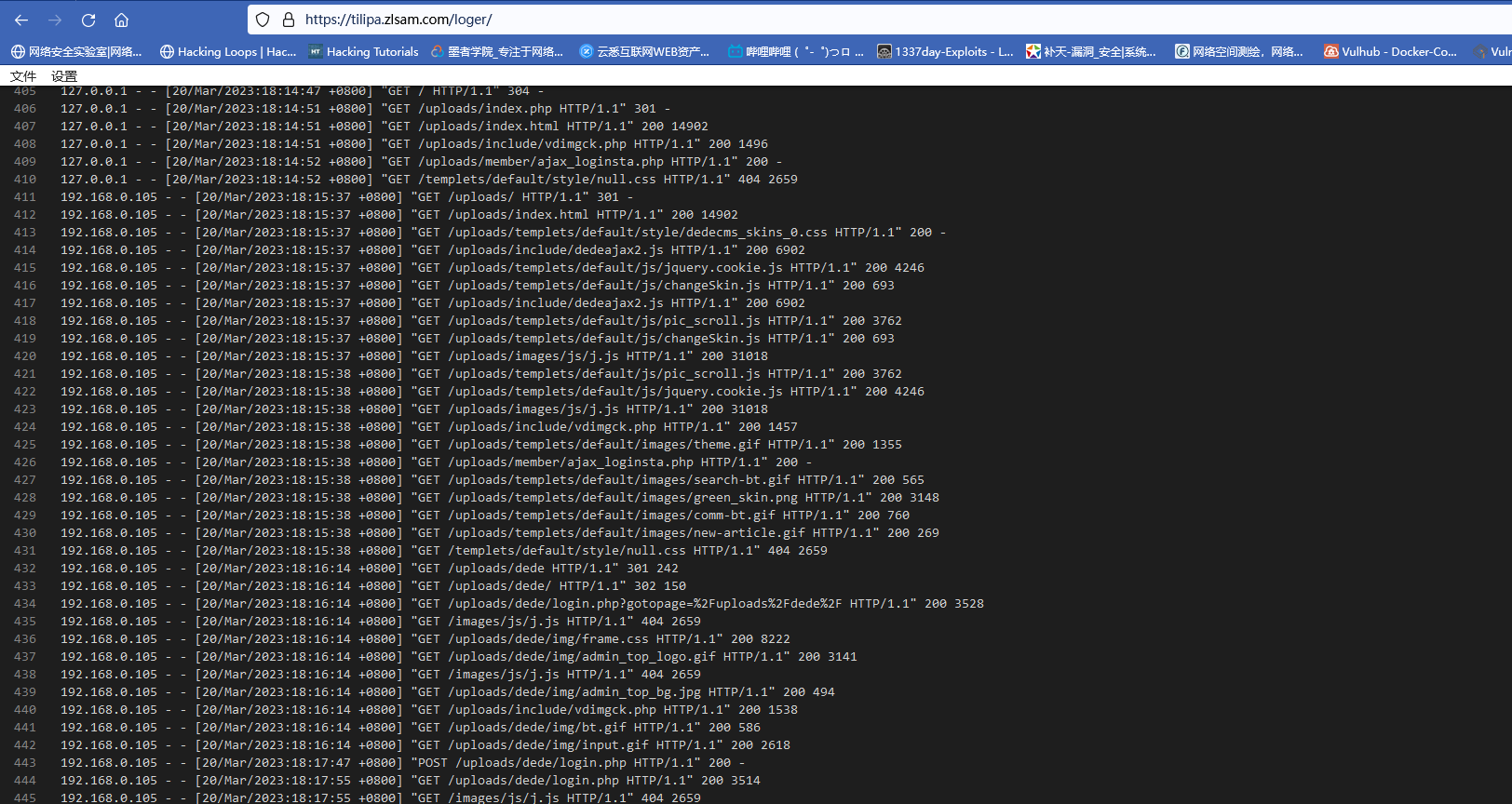Click the favicon of 1337day-Exploits bookmark
This screenshot has width=1512, height=804.
point(884,52)
